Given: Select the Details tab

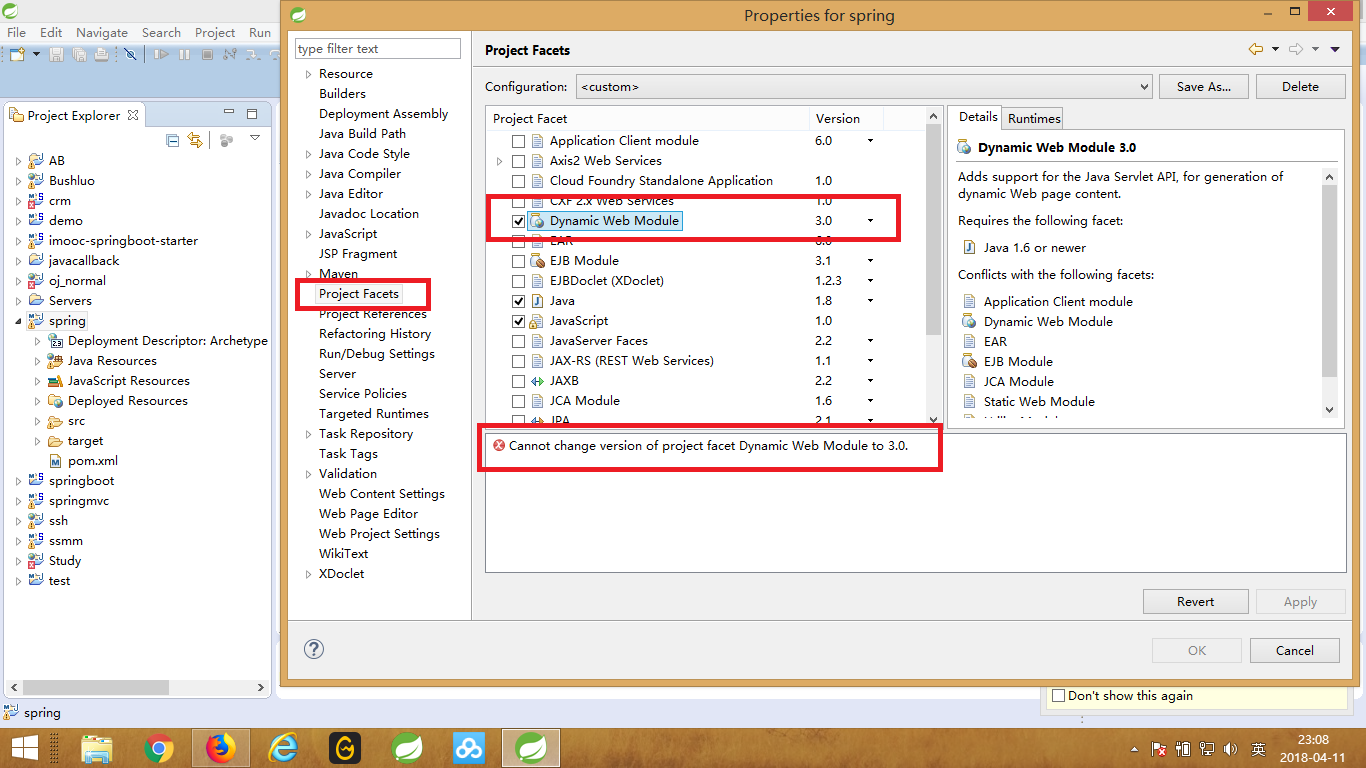Looking at the screenshot, I should [x=977, y=117].
